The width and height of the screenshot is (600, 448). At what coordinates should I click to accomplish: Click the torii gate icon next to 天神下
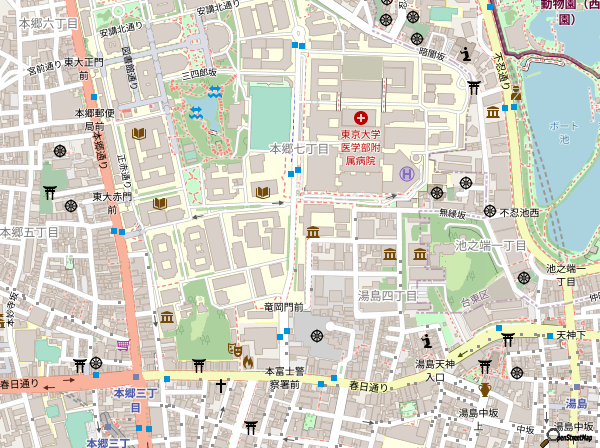pos(507,338)
